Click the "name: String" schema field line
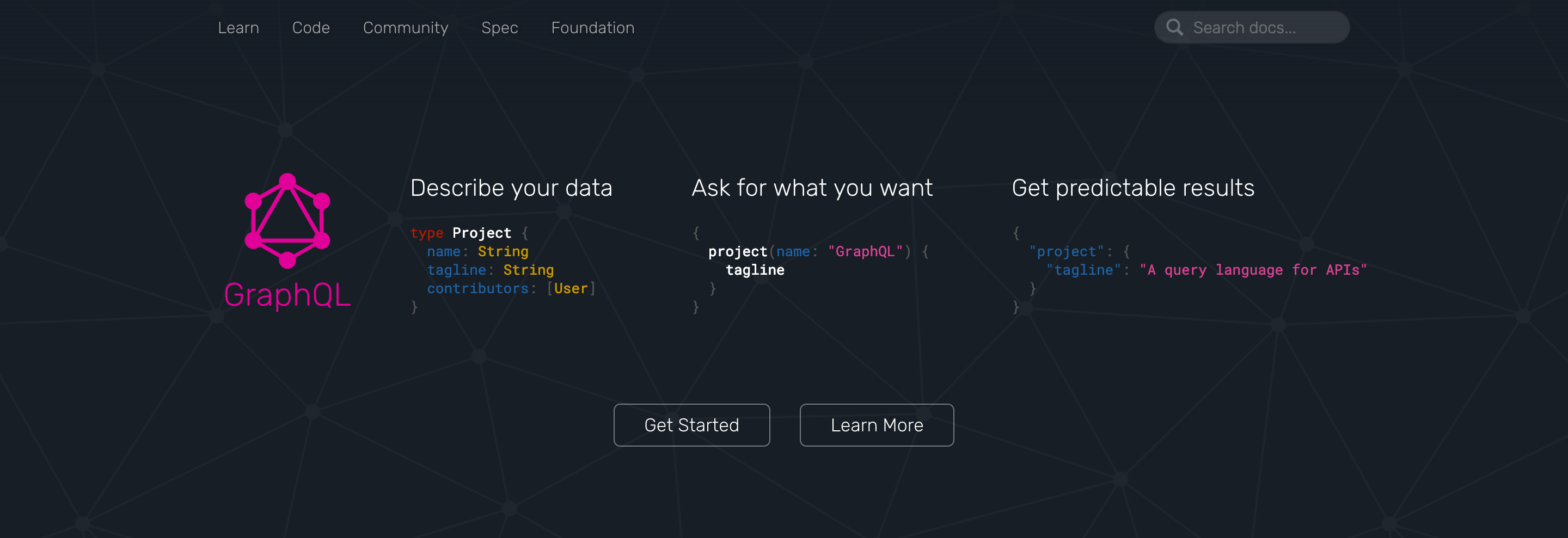The image size is (1568, 538). click(477, 252)
